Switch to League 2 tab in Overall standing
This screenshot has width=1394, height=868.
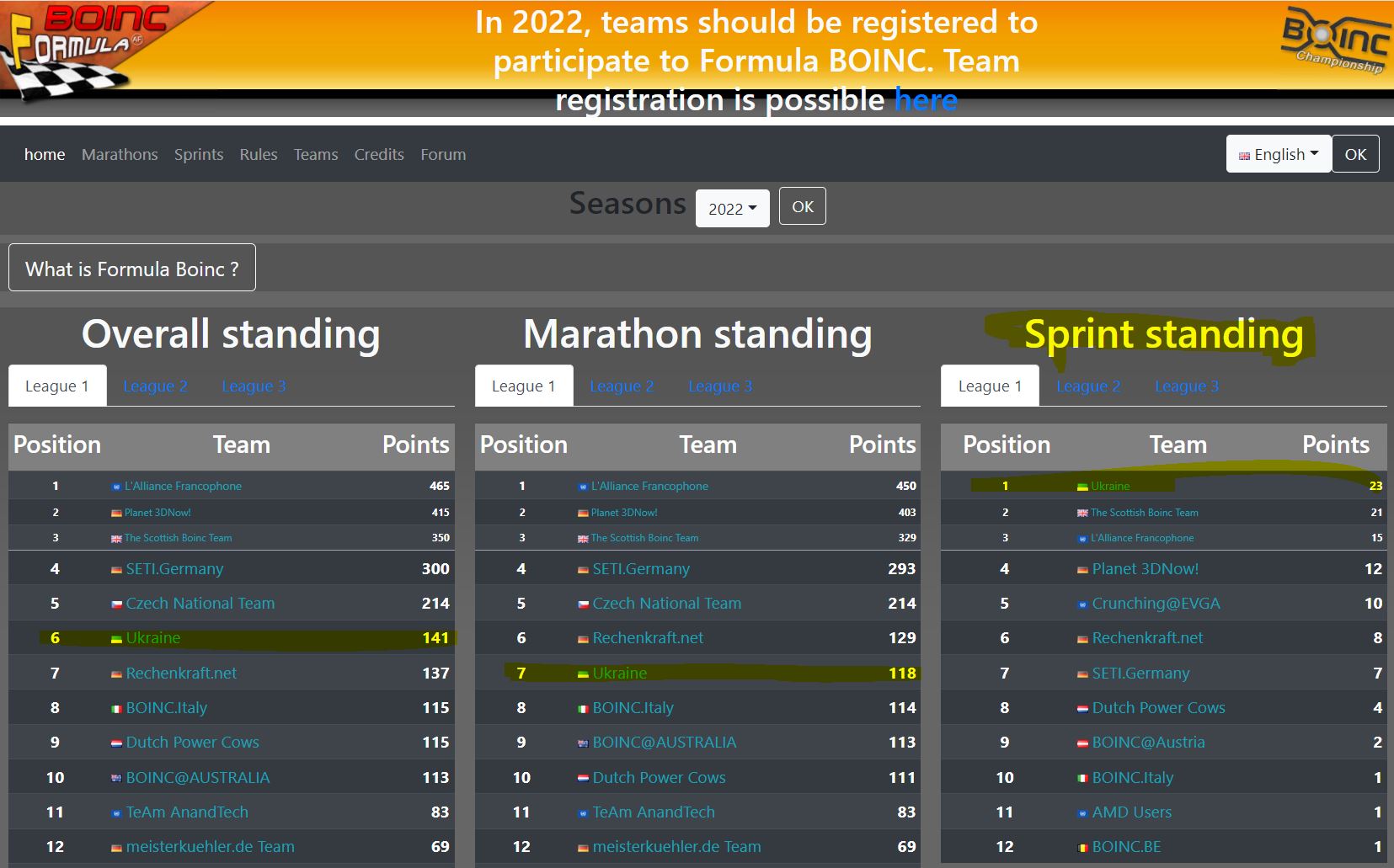tap(155, 386)
